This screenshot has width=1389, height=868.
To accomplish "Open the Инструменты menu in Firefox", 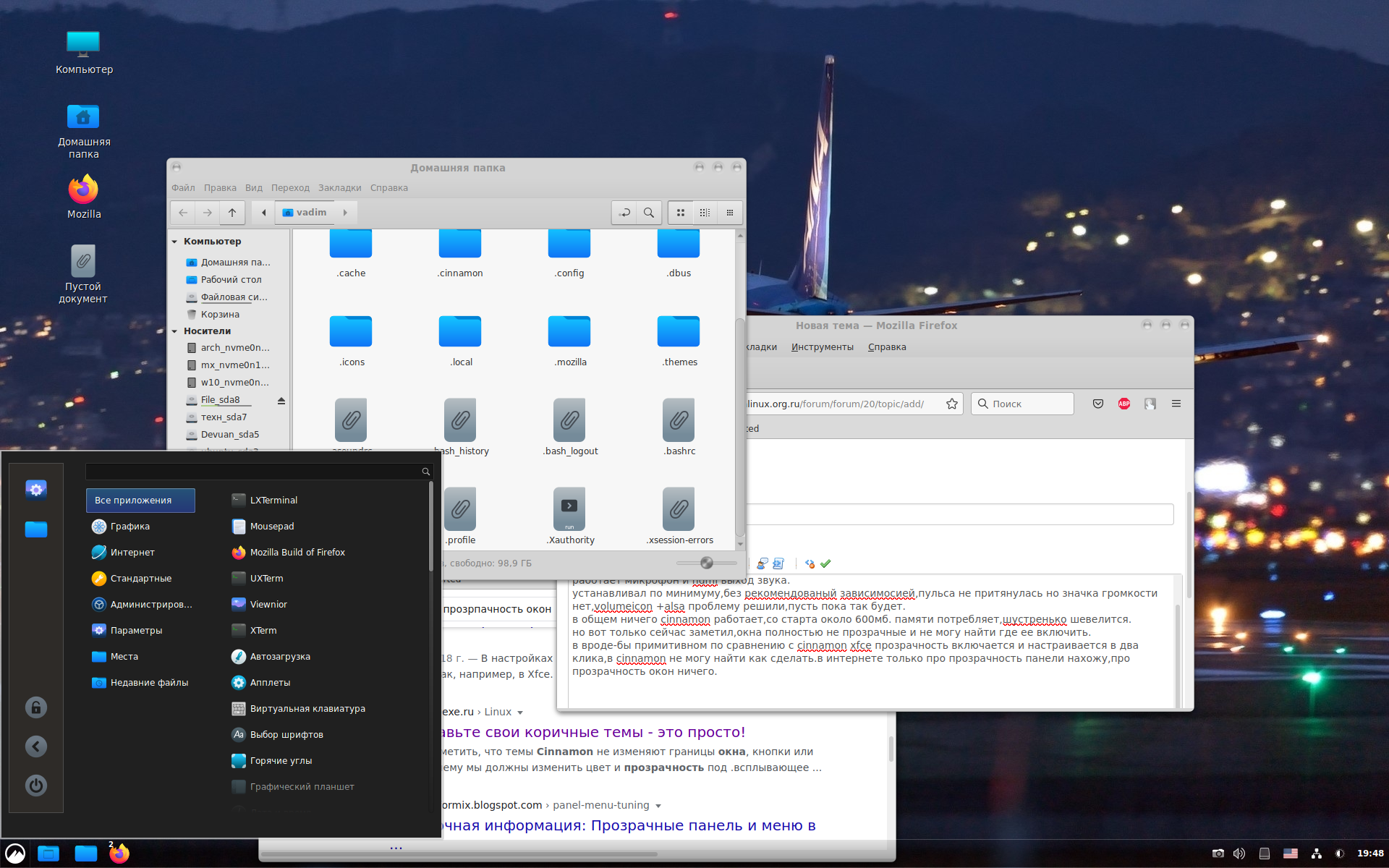I will [822, 347].
